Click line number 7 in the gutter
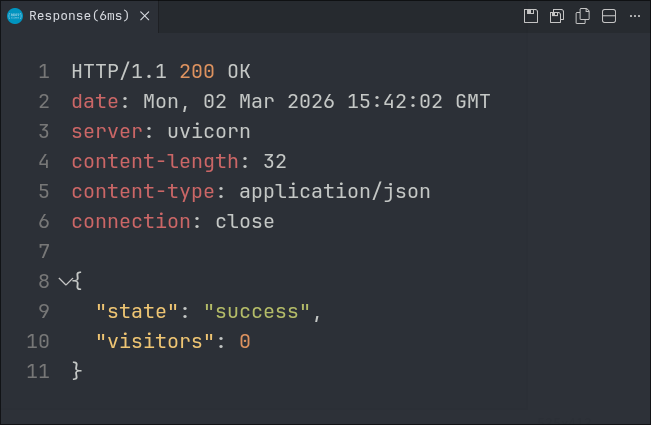Image resolution: width=651 pixels, height=425 pixels. point(43,251)
